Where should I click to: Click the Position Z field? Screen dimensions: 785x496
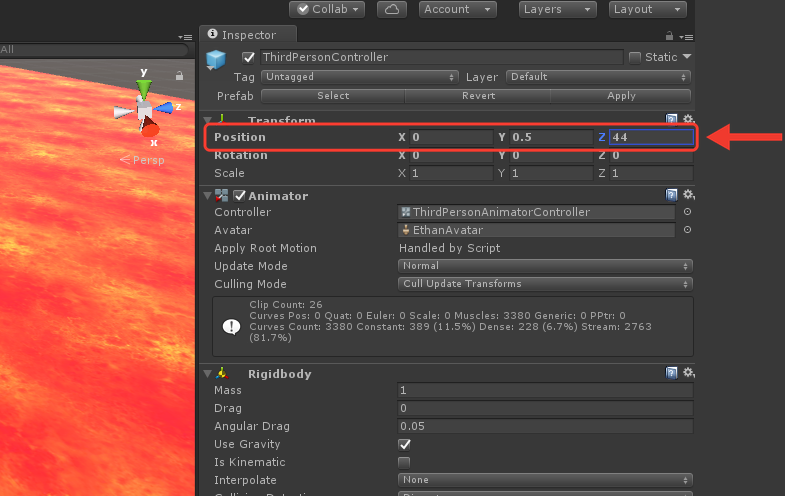click(651, 137)
